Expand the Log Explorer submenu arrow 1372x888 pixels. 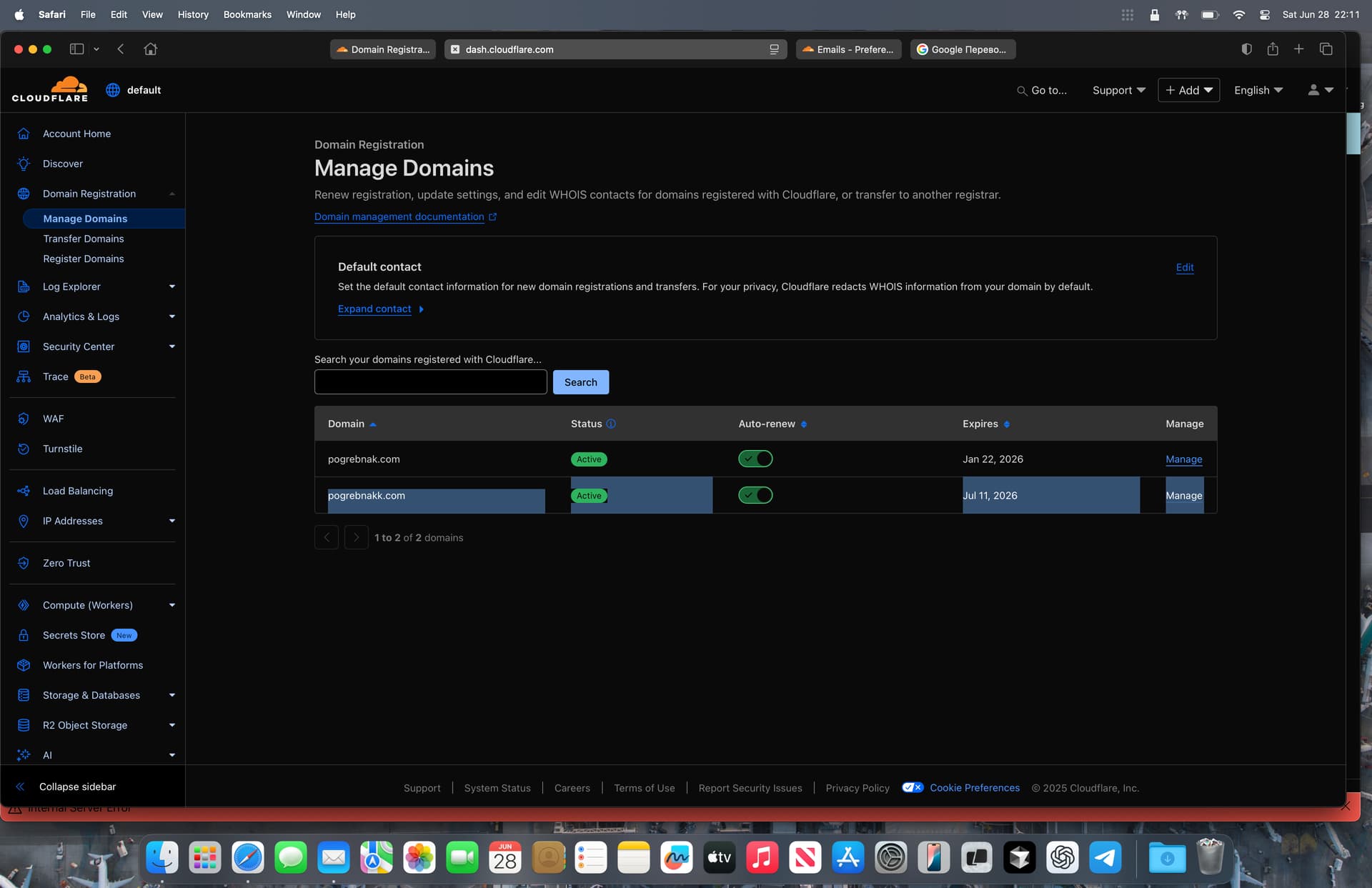pos(172,286)
